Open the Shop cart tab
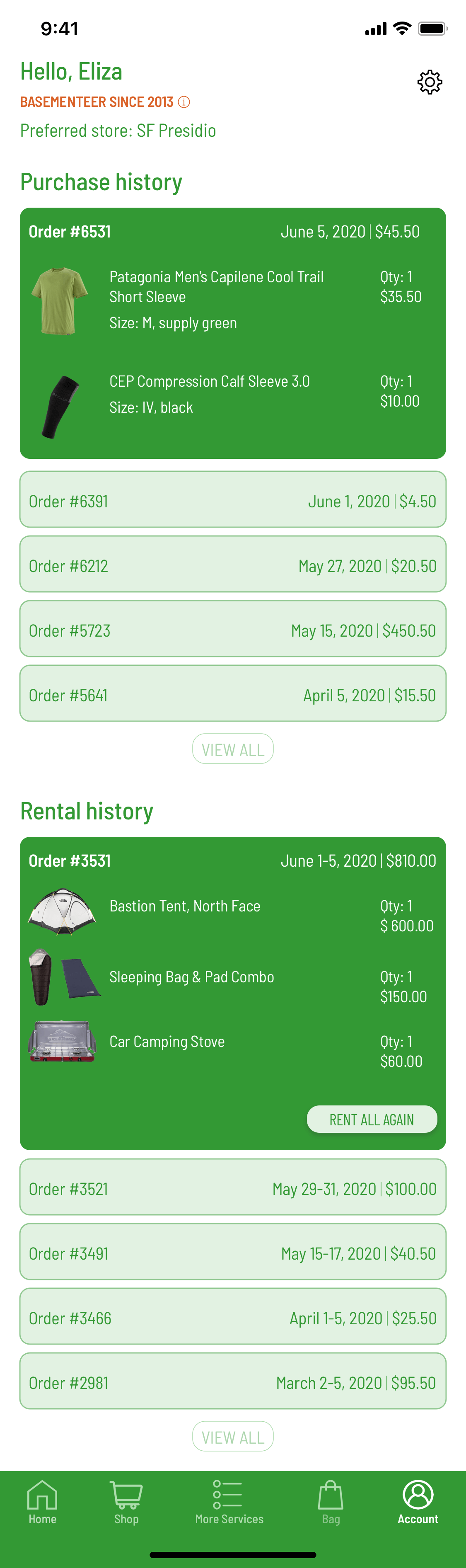 pyautogui.click(x=126, y=1502)
